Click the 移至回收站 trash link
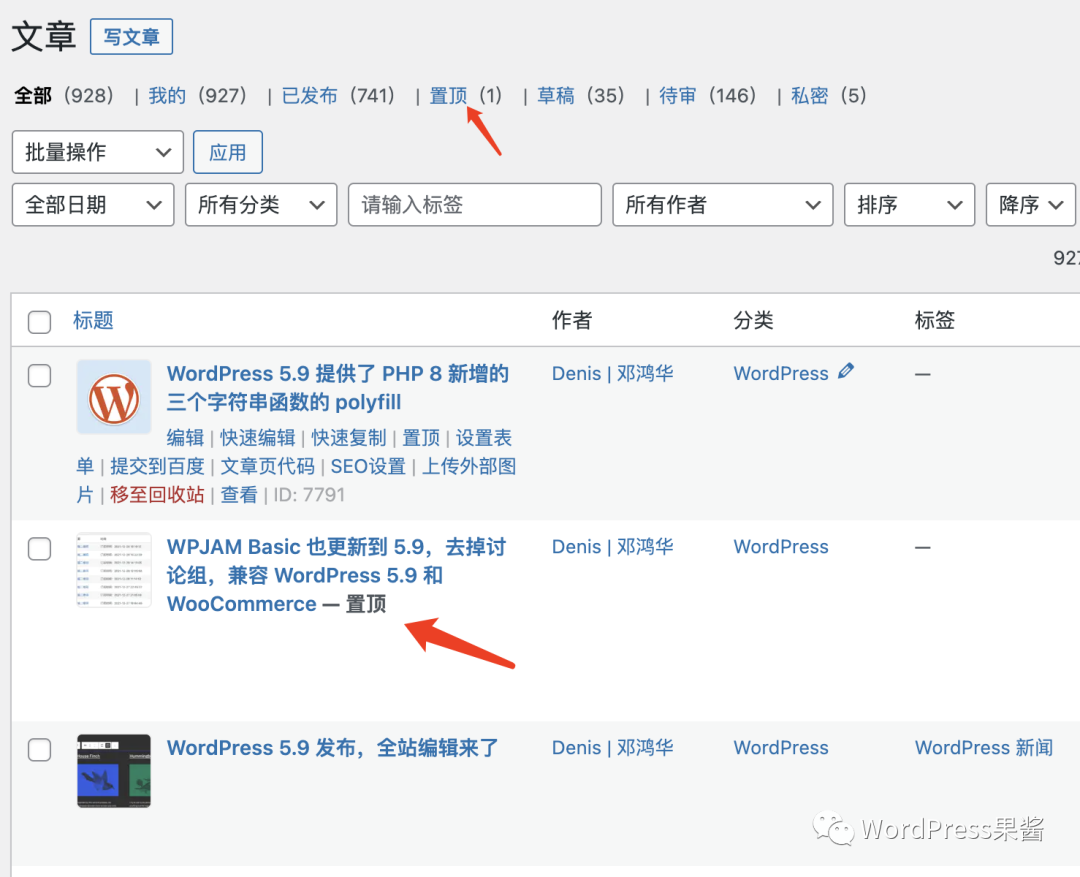The width and height of the screenshot is (1080, 877). tap(157, 495)
